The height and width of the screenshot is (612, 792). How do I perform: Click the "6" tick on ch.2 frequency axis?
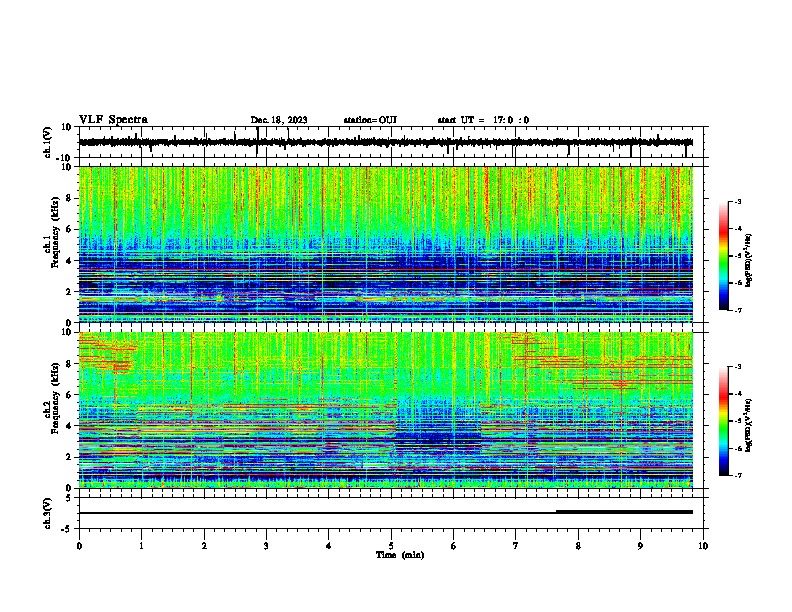69,395
